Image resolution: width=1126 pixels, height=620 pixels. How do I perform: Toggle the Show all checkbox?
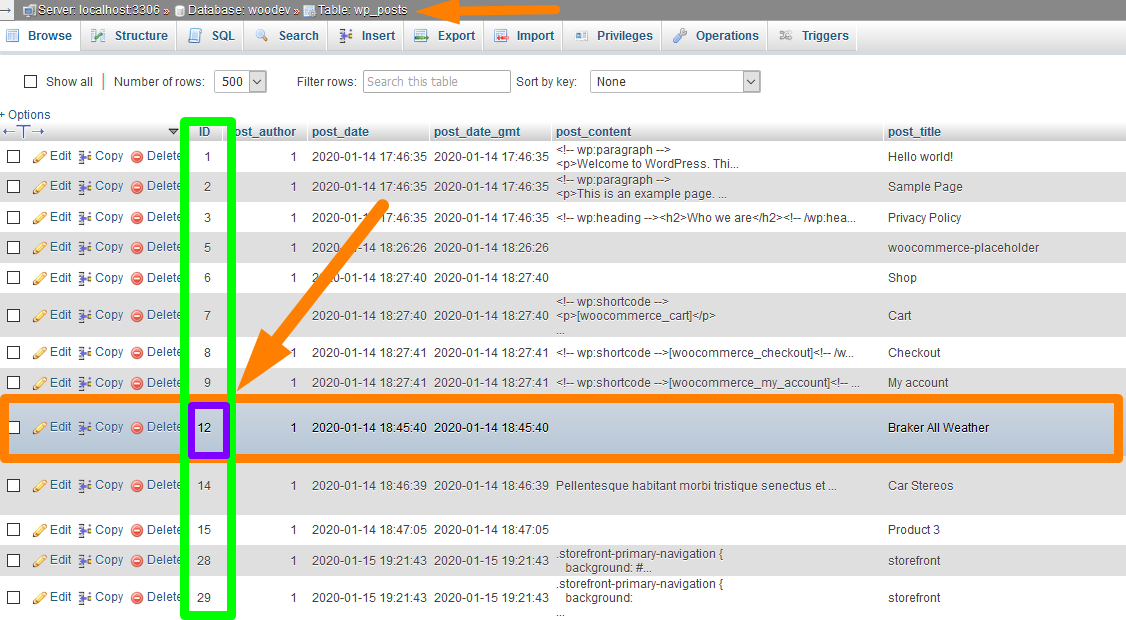pyautogui.click(x=30, y=82)
